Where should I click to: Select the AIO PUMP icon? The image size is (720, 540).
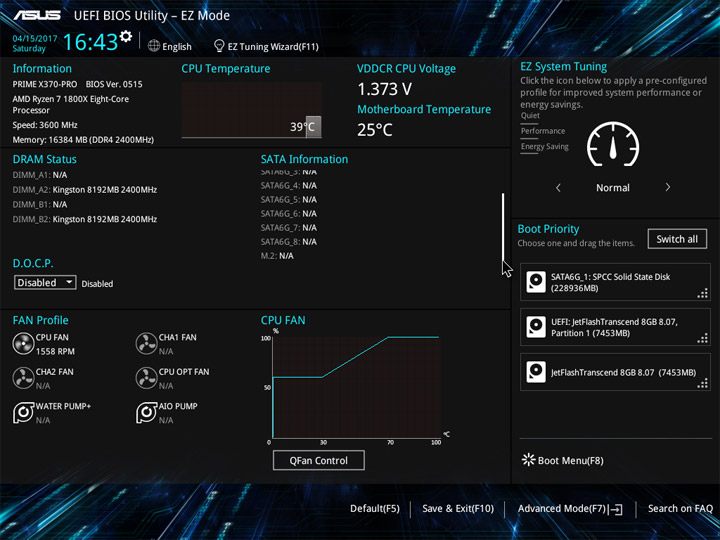coord(146,413)
